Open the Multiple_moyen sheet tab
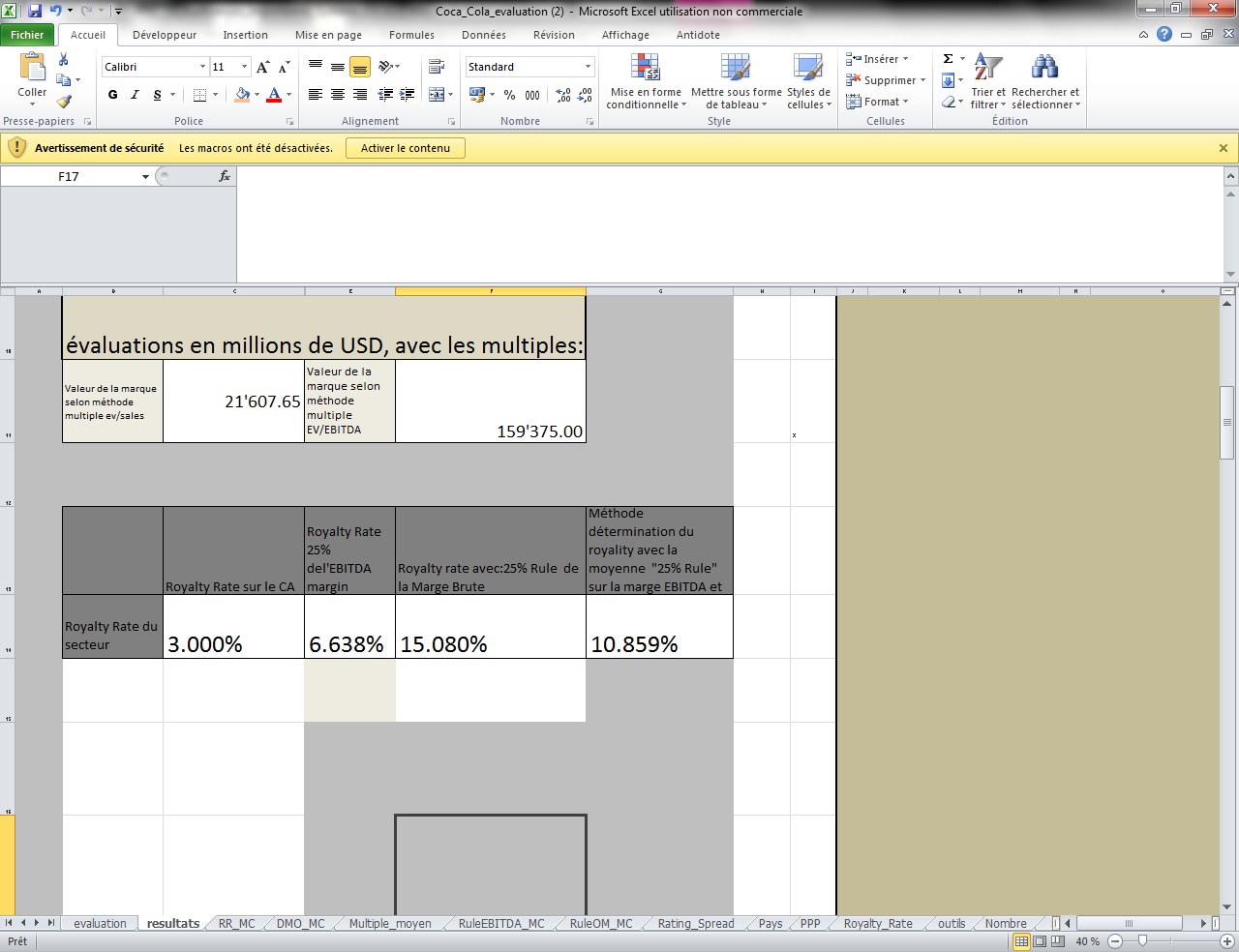The height and width of the screenshot is (952, 1239). pyautogui.click(x=390, y=924)
